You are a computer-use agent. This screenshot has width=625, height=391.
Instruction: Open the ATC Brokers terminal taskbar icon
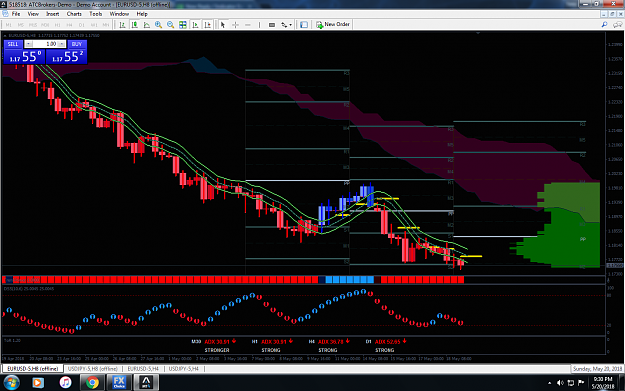pyautogui.click(x=146, y=383)
